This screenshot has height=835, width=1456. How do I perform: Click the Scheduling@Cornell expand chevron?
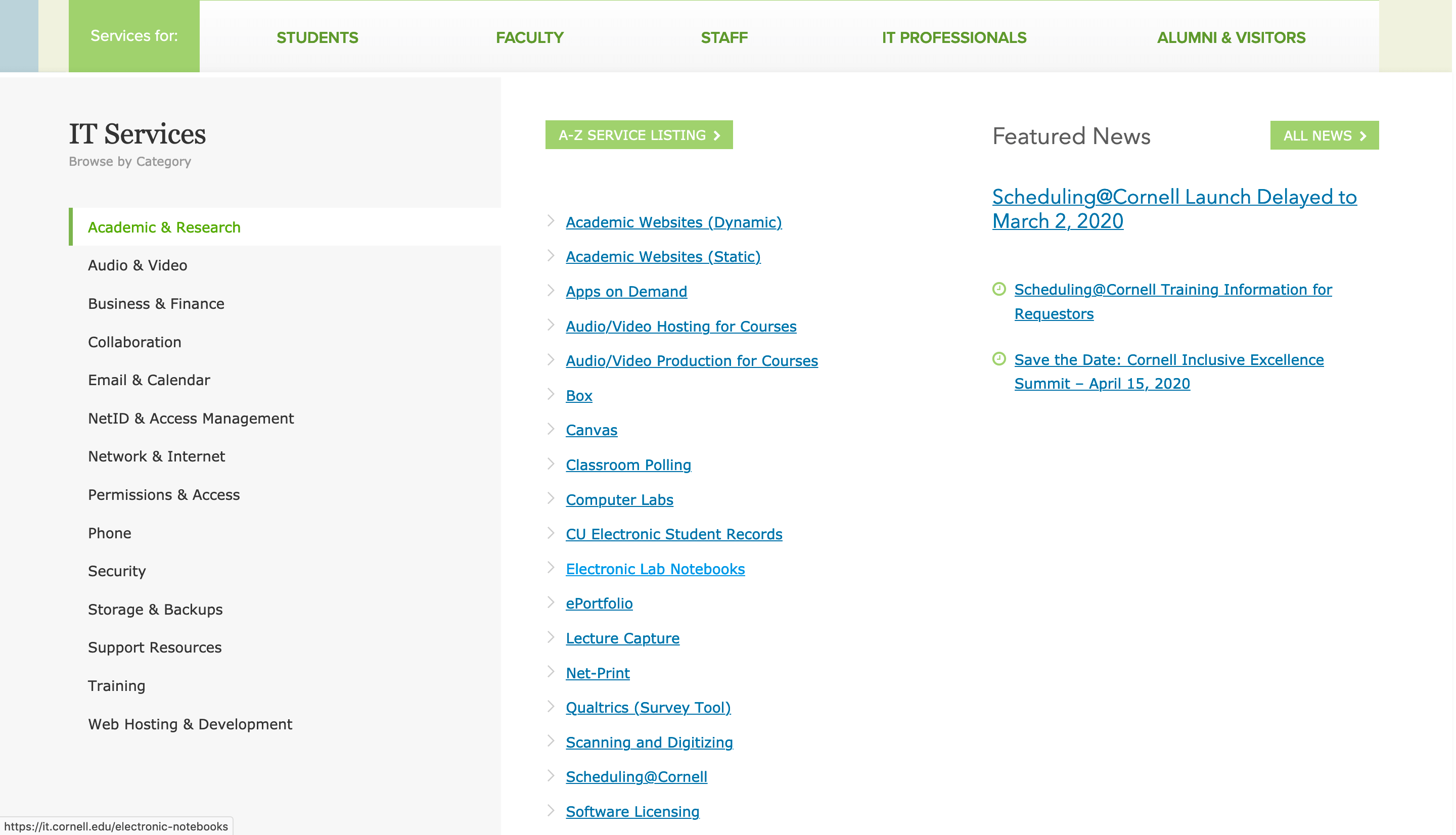point(552,776)
